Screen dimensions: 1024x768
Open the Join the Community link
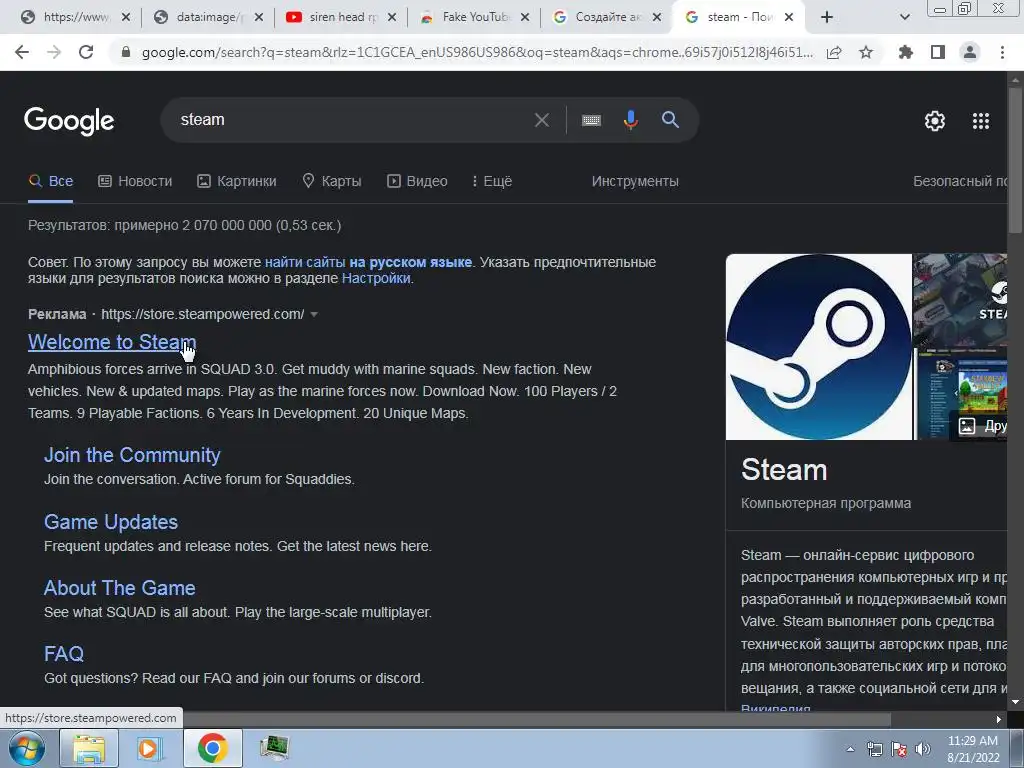tap(132, 455)
